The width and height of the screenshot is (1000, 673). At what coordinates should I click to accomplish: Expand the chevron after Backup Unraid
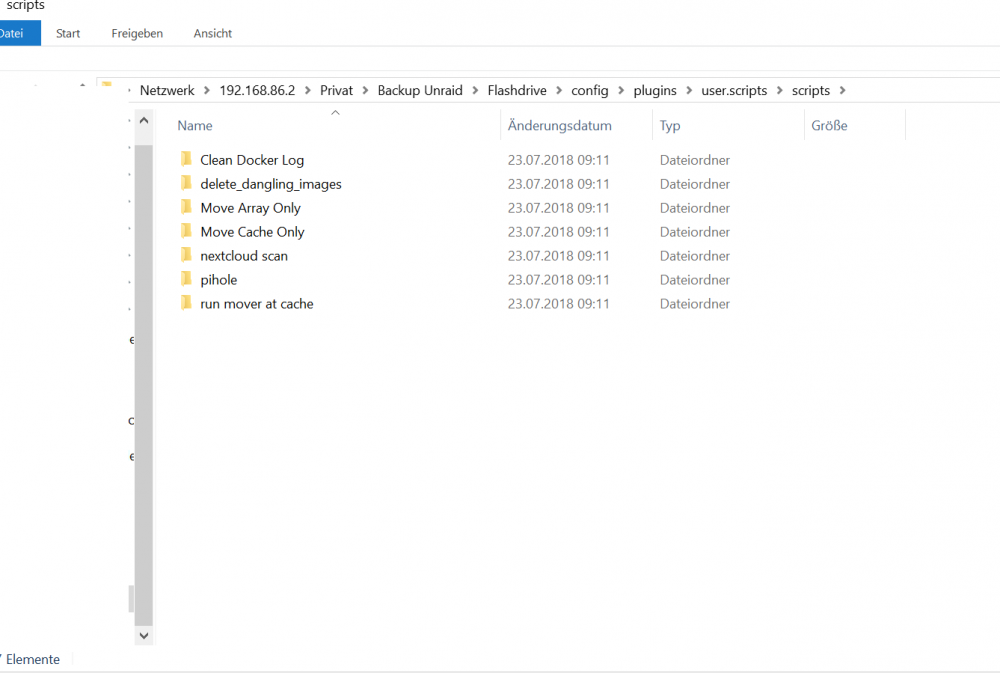point(475,91)
